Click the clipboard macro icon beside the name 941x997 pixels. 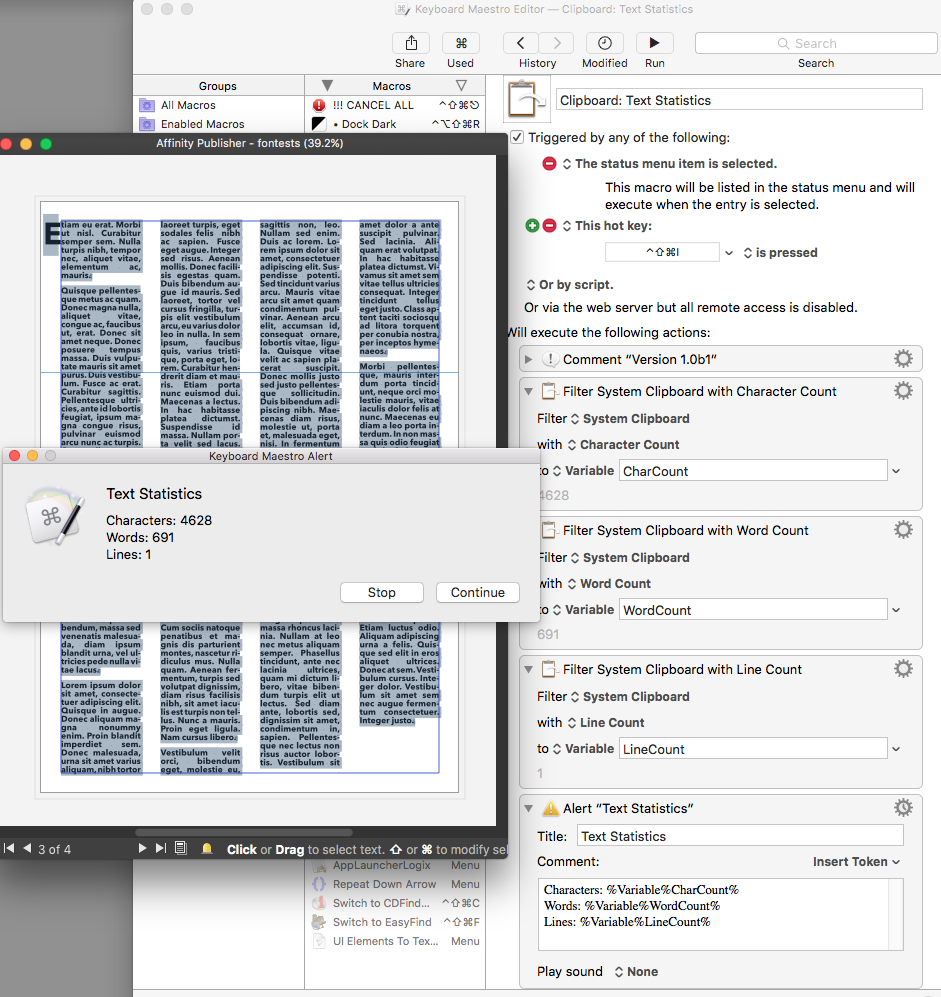(x=526, y=99)
